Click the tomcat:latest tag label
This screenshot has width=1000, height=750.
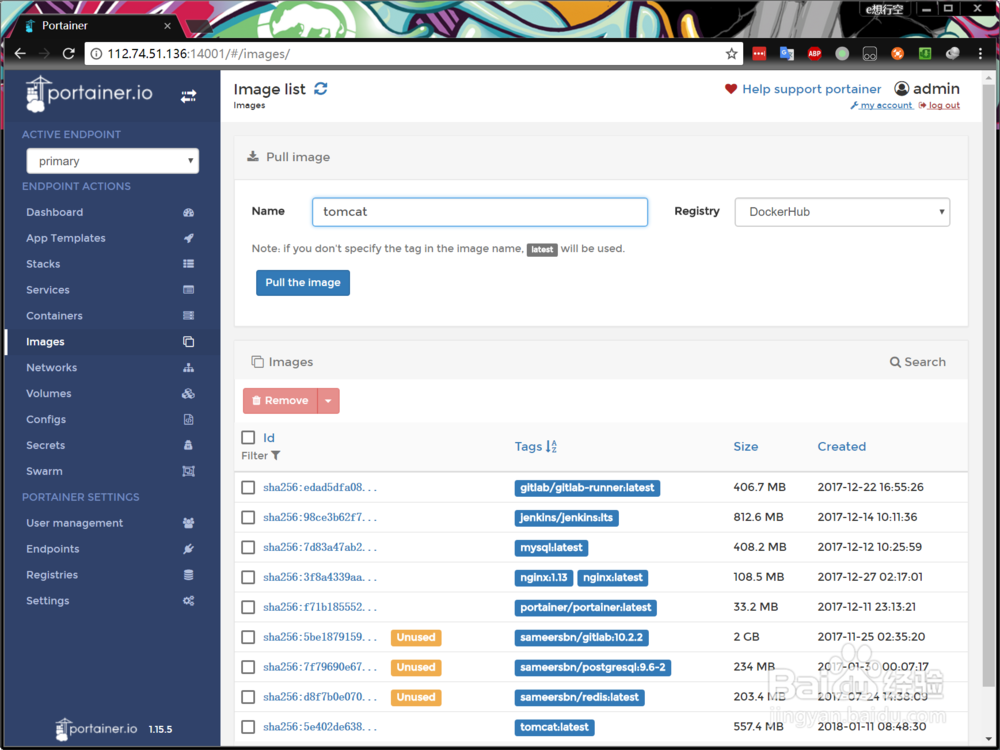click(554, 727)
